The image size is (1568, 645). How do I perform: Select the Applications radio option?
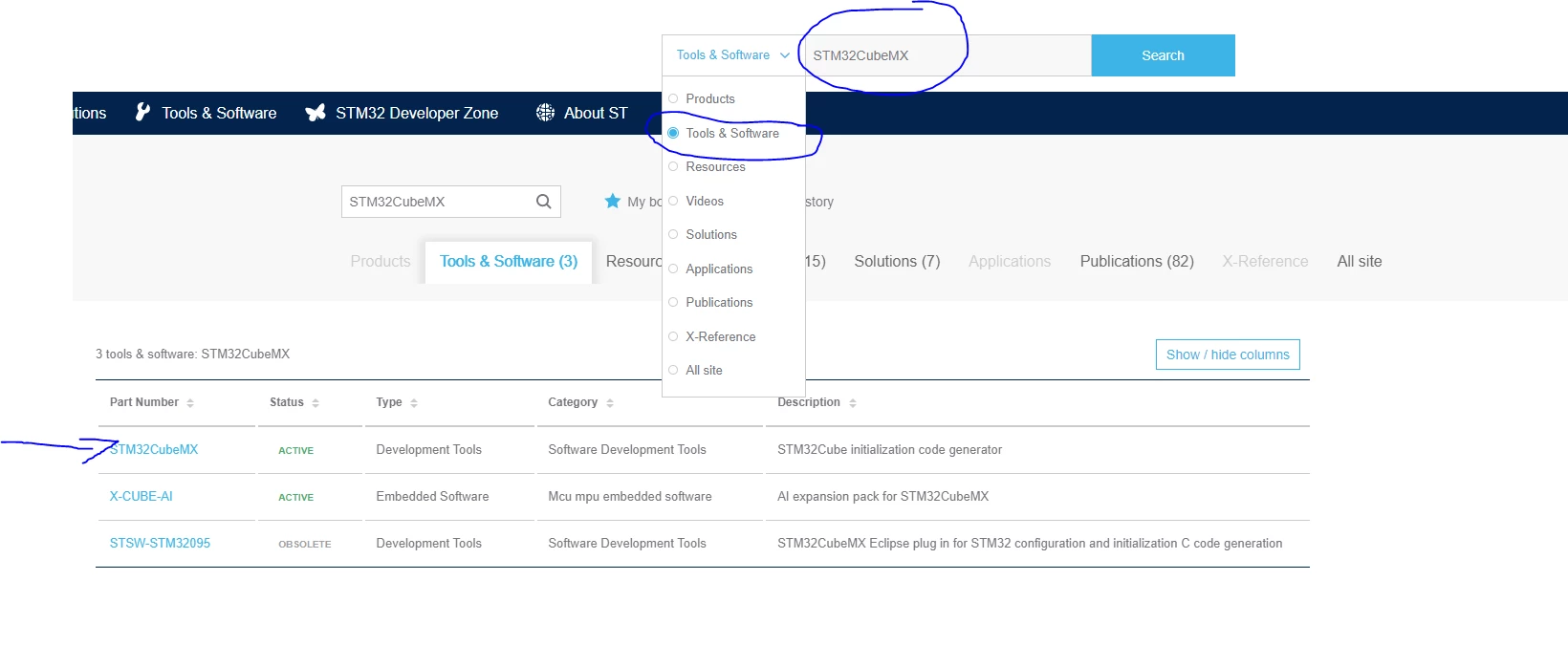[x=673, y=269]
